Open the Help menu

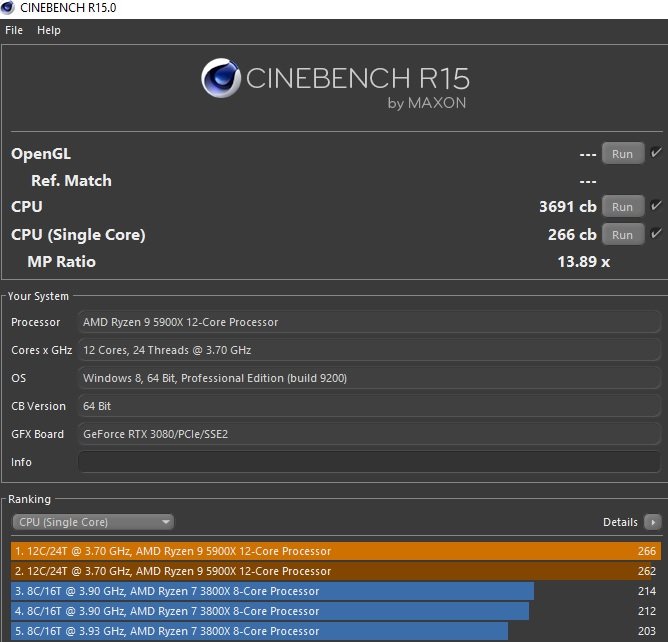[x=49, y=30]
